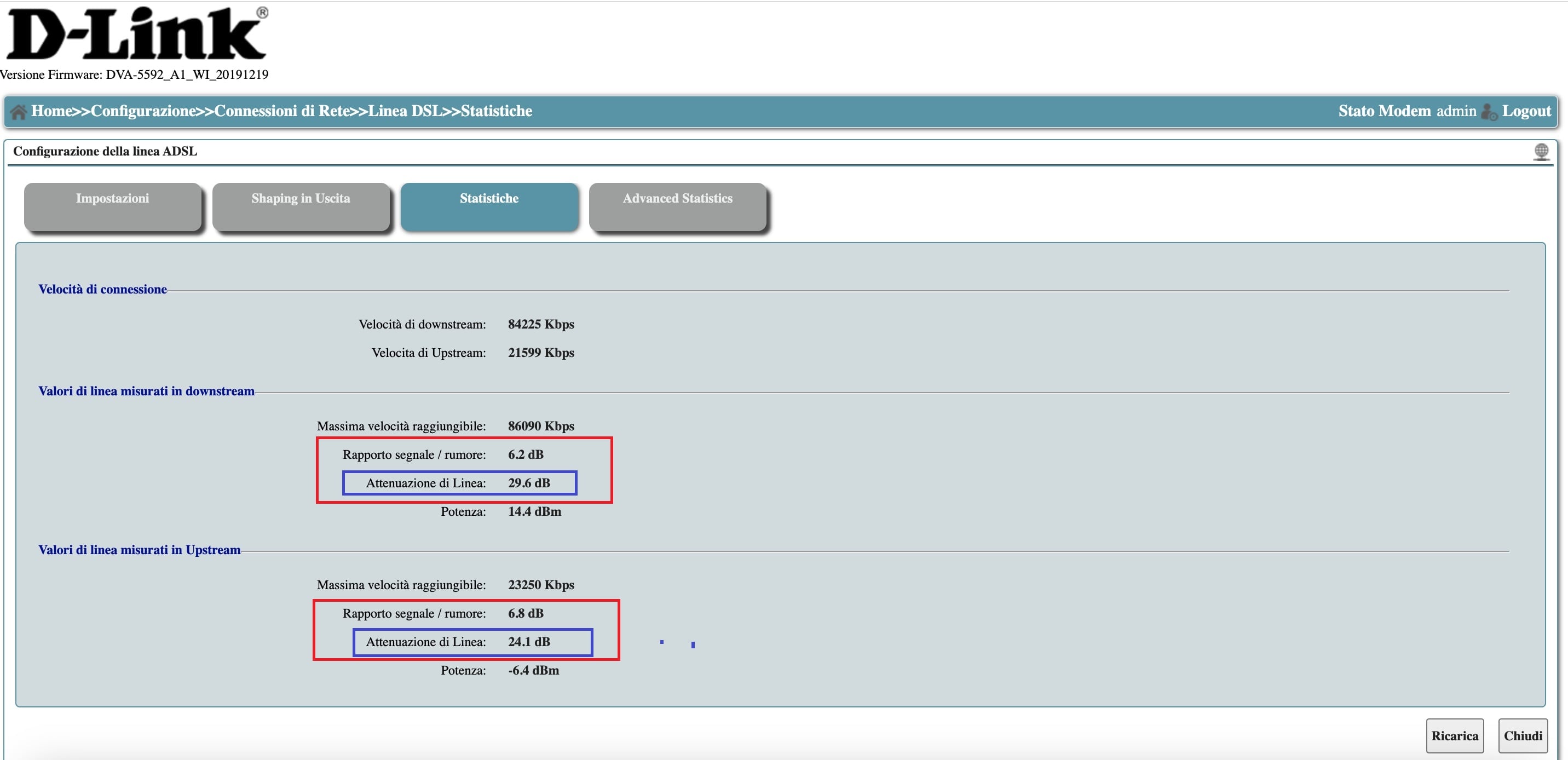Open Configurazione breadcrumb link
1568x760 pixels.
[x=143, y=111]
